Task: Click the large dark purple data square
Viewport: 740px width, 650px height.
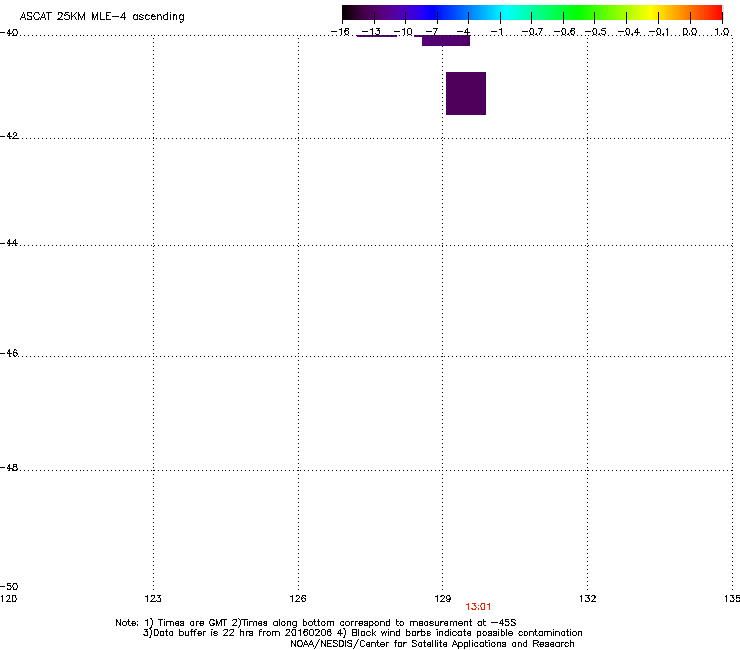Action: click(x=466, y=93)
